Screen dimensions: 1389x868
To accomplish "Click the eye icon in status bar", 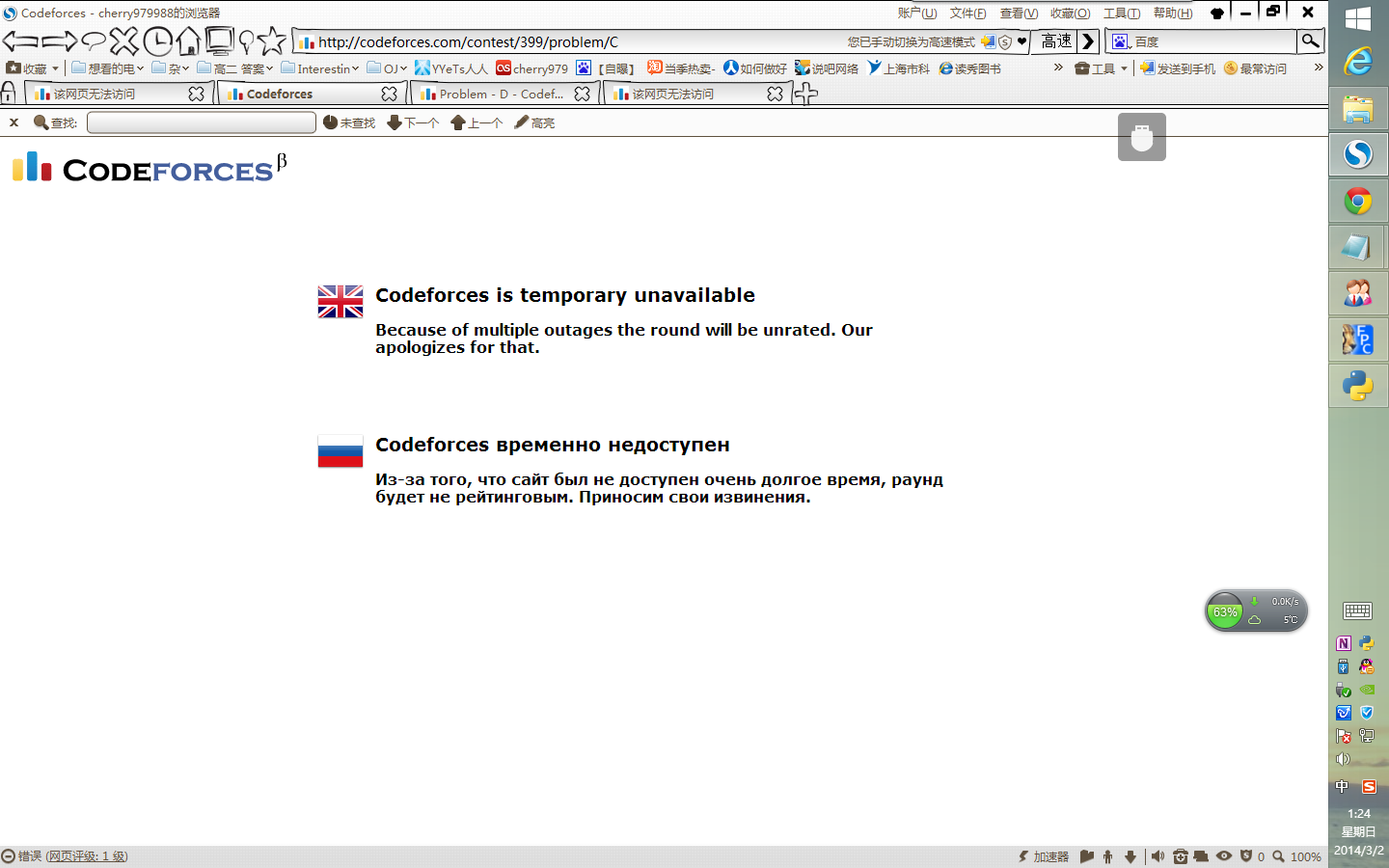I will [x=1224, y=856].
